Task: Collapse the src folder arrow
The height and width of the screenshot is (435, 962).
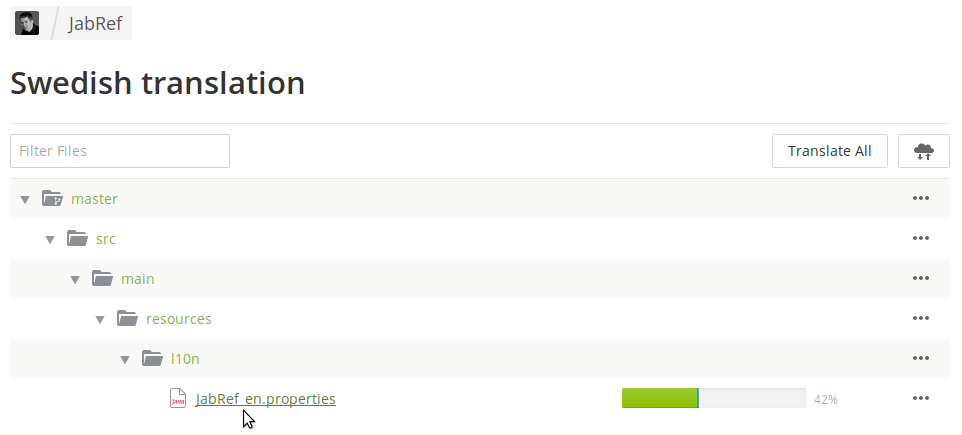Action: pyautogui.click(x=50, y=239)
